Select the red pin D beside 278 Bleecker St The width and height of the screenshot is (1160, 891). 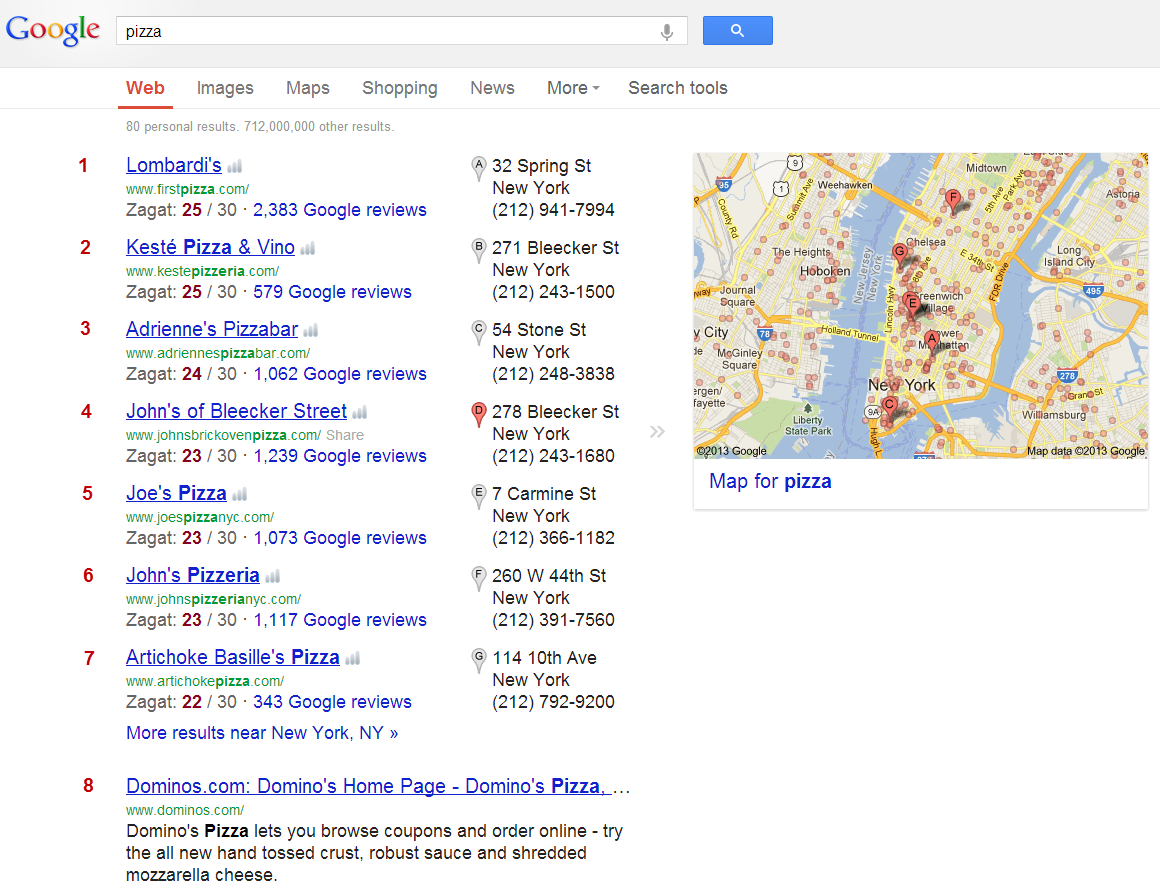point(478,414)
